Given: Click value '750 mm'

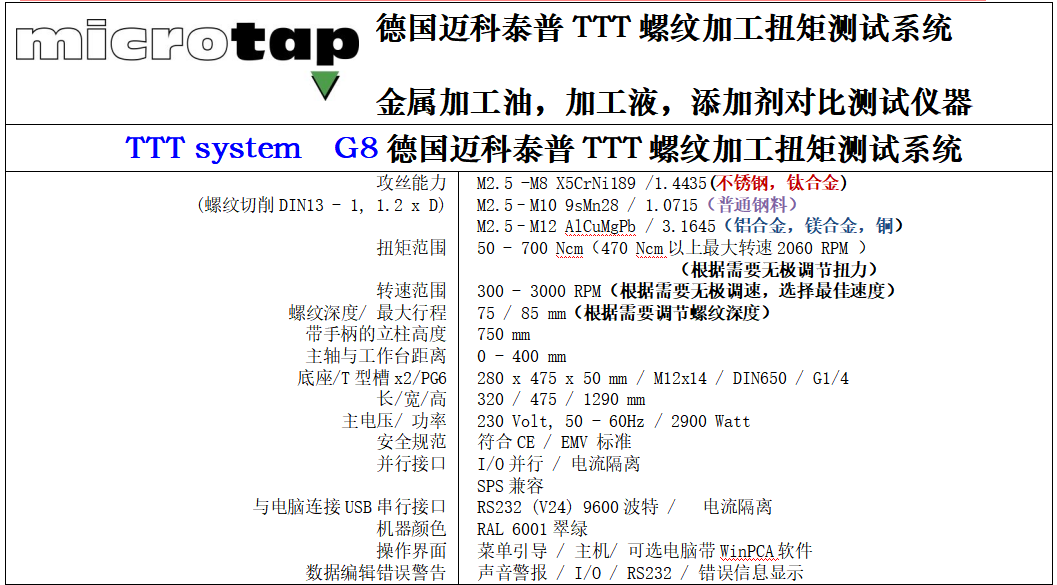Looking at the screenshot, I should coord(503,335).
